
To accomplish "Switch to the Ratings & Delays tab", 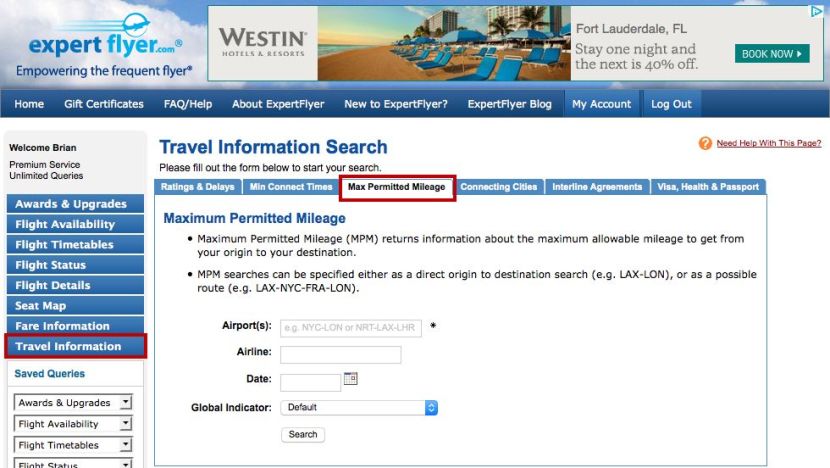I will pos(196,187).
